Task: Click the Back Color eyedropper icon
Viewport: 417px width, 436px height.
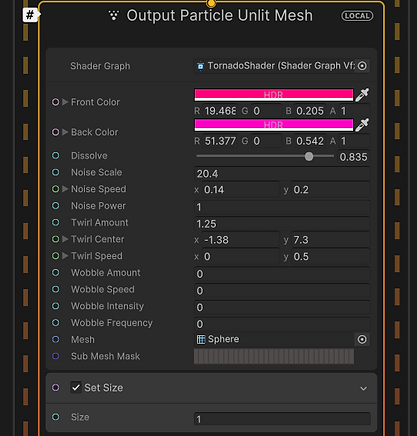Action: click(x=362, y=125)
